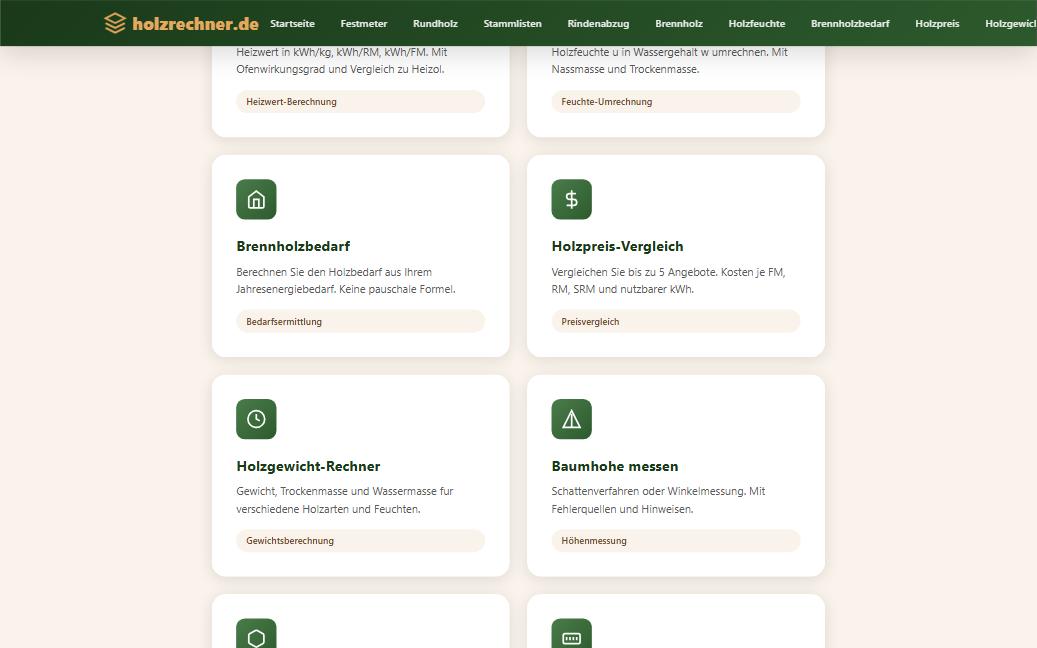1037x648 pixels.
Task: Navigate to Brennholz in the top bar
Action: 679,24
